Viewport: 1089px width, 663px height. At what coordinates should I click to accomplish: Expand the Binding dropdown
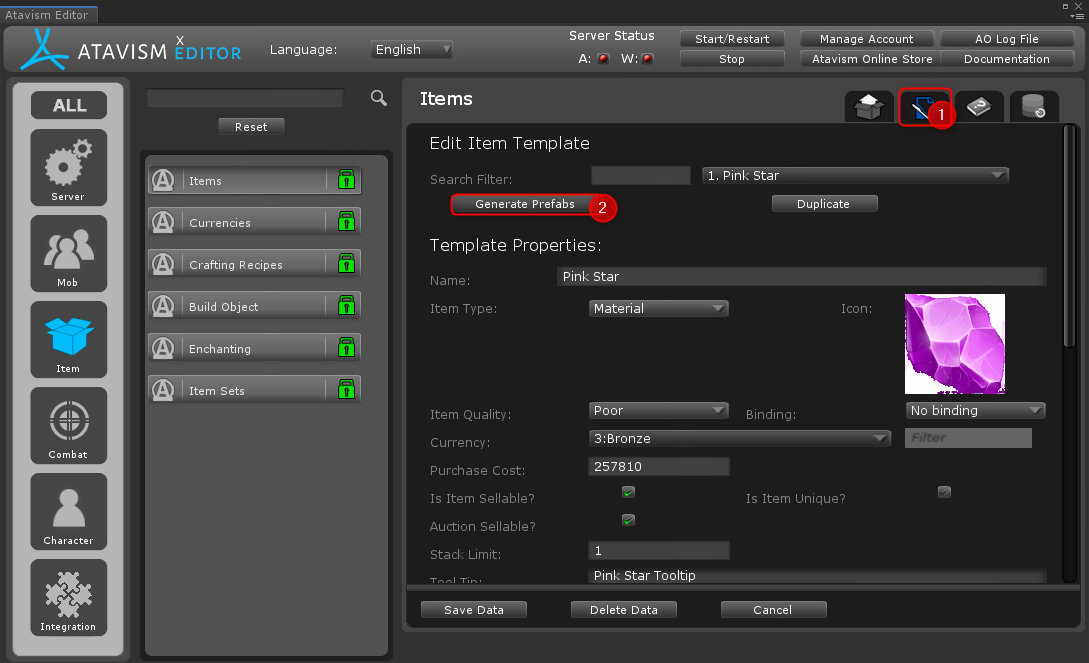click(976, 411)
